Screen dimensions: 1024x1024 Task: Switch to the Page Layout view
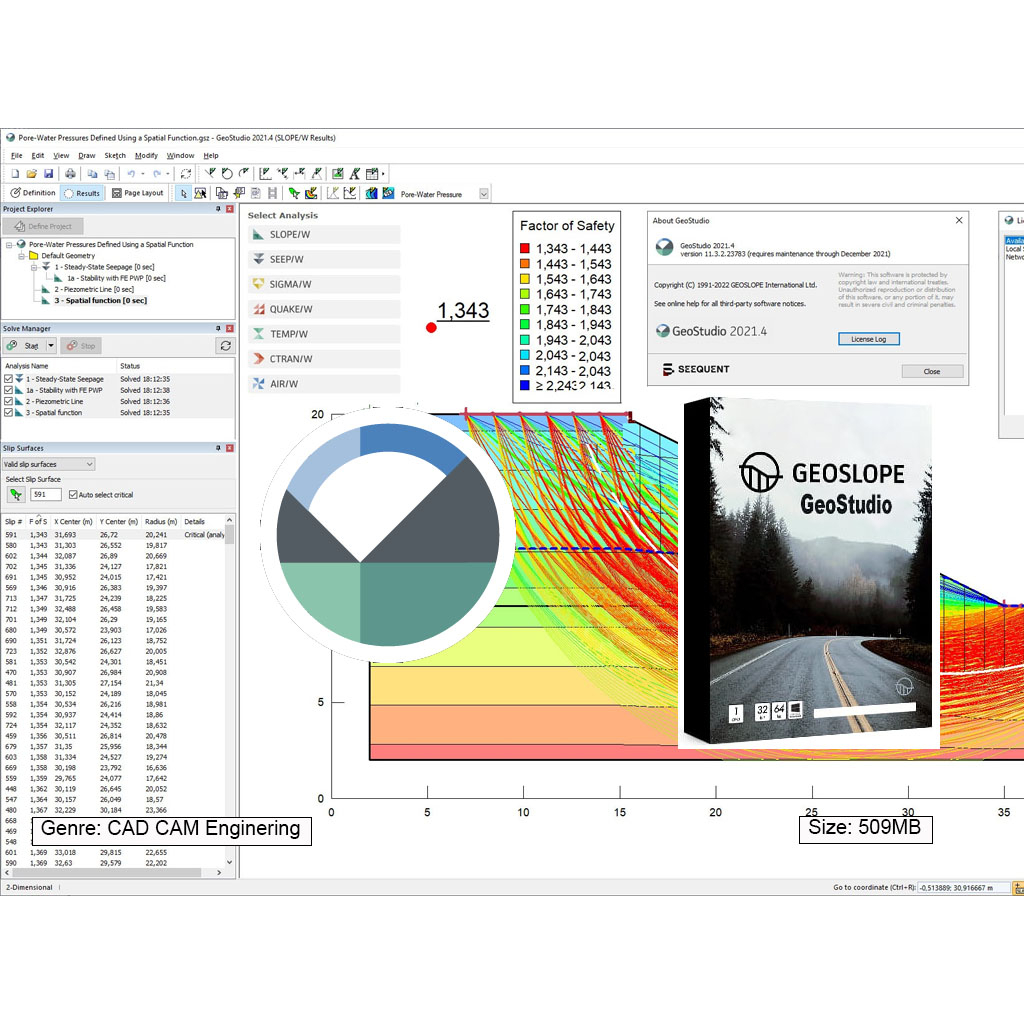137,193
